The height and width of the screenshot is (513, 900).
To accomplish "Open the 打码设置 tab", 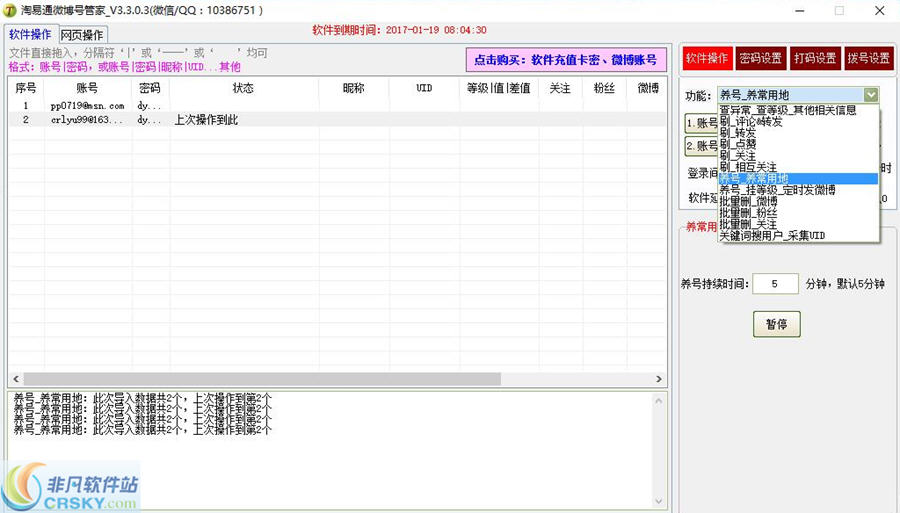I will [814, 58].
